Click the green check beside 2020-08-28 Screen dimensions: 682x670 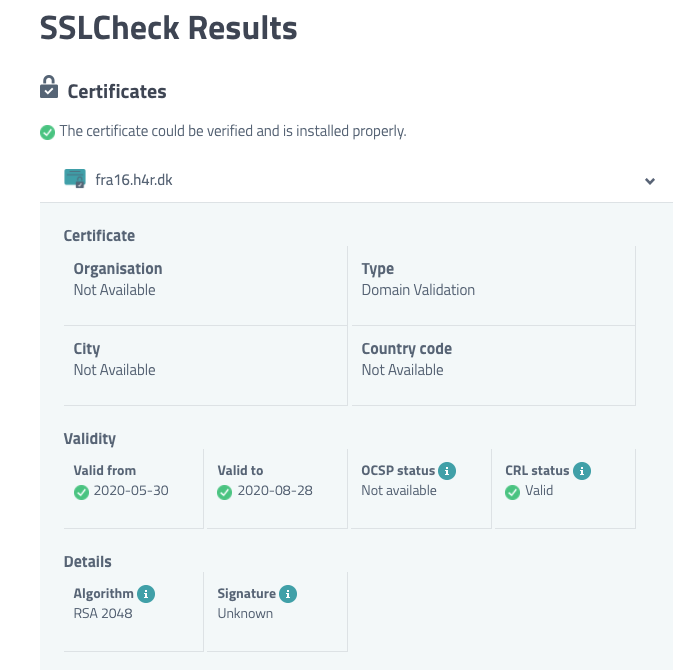pyautogui.click(x=225, y=492)
